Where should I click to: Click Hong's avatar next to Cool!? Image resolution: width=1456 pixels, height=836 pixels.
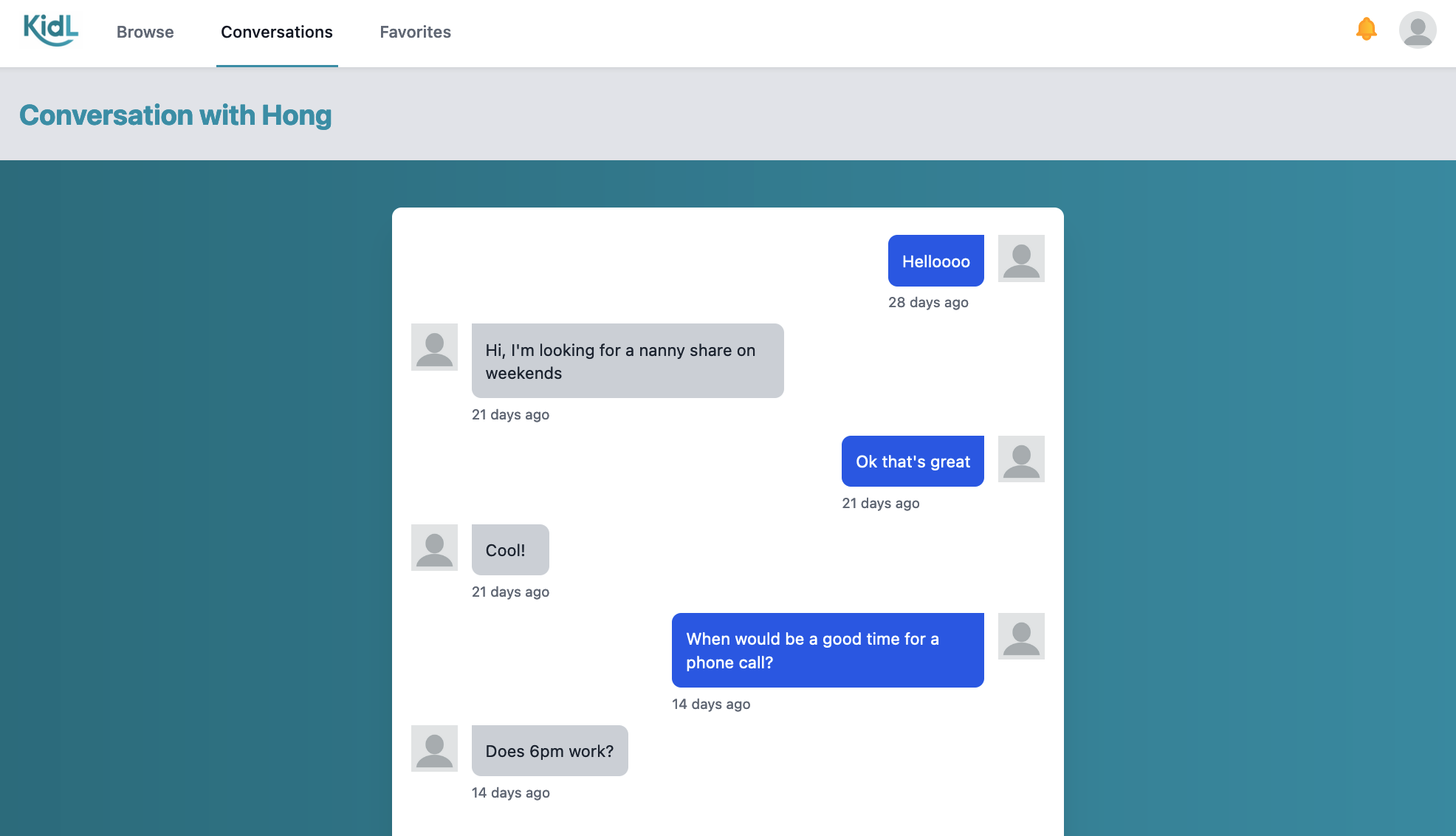[434, 548]
